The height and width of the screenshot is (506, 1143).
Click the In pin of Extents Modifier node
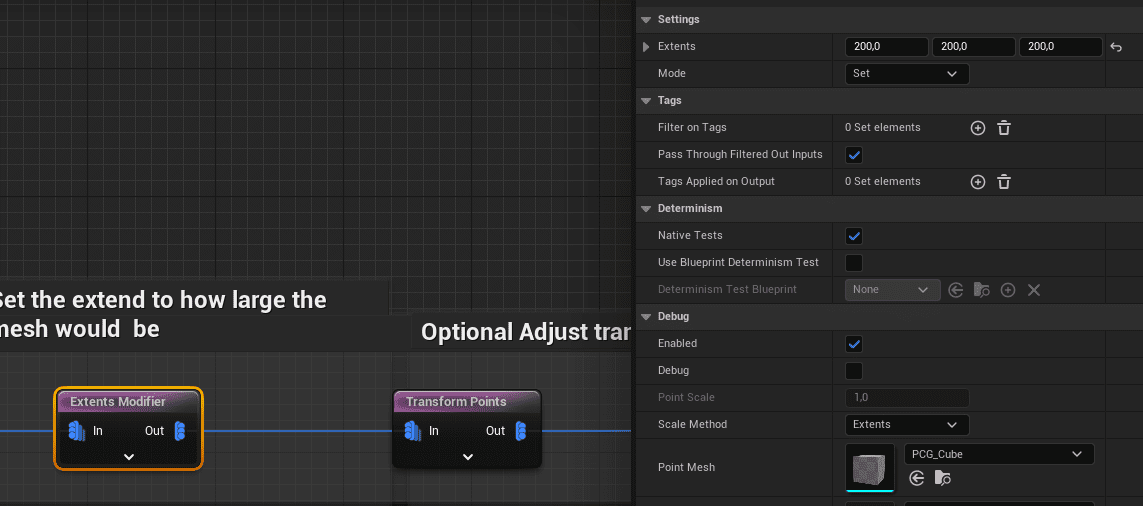(77, 431)
